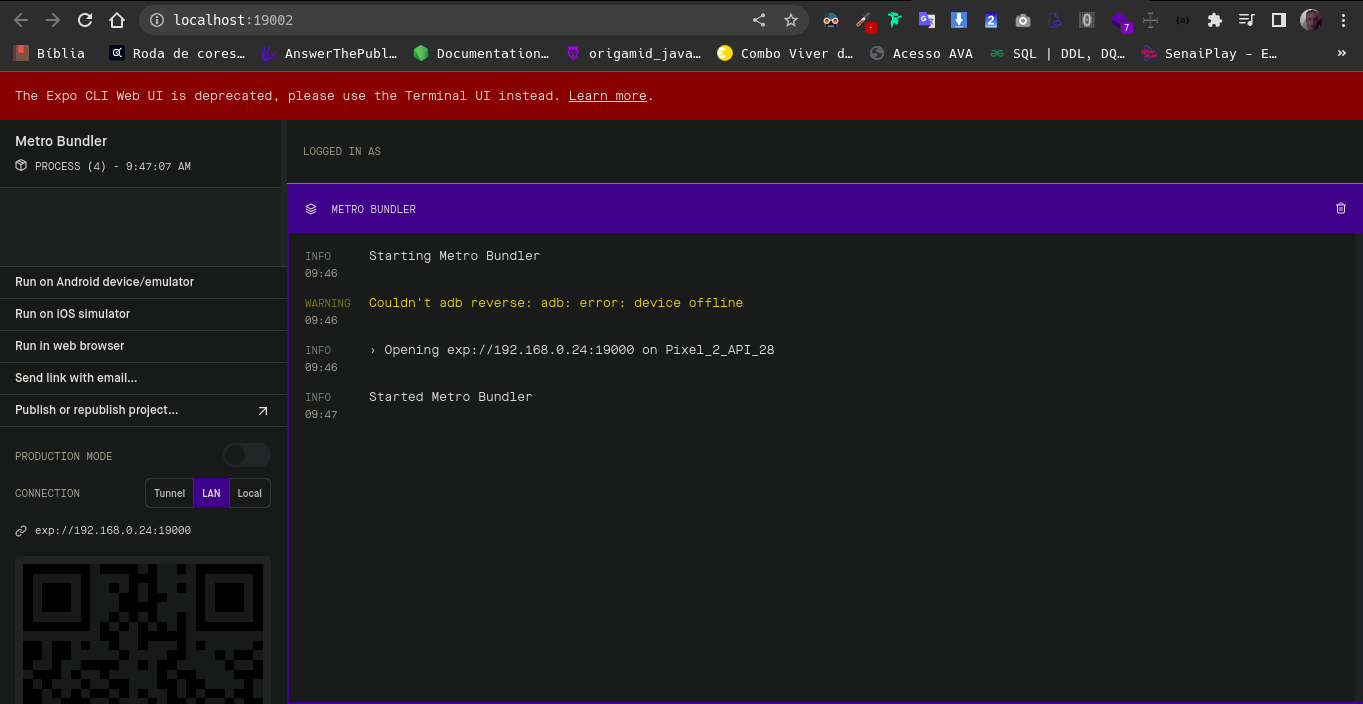Viewport: 1363px width, 704px height.
Task: Open origamid_java bookmark
Action: click(633, 53)
